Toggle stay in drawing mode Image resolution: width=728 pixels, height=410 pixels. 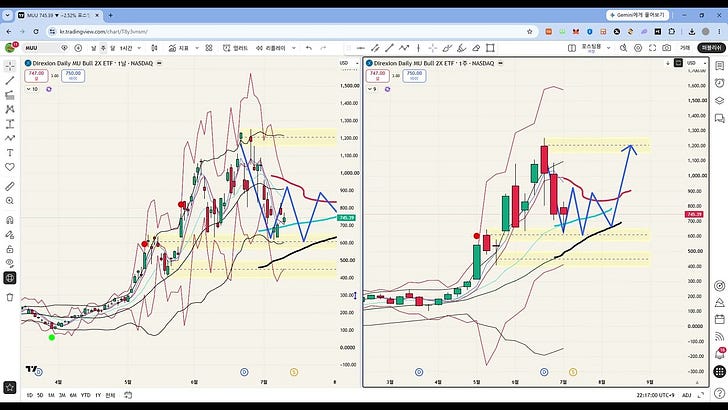pos(10,235)
